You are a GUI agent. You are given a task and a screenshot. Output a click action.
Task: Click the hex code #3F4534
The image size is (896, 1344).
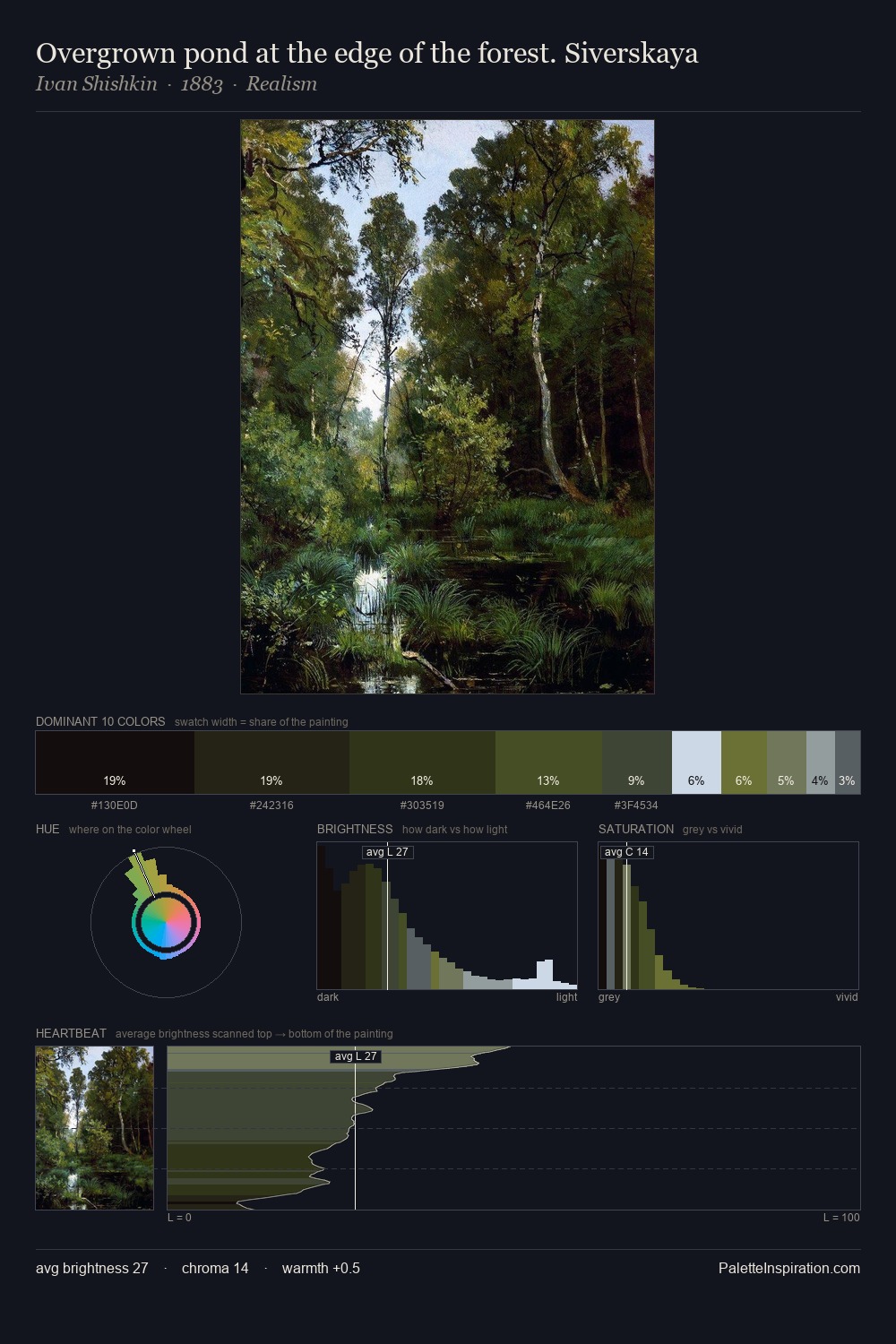point(636,806)
